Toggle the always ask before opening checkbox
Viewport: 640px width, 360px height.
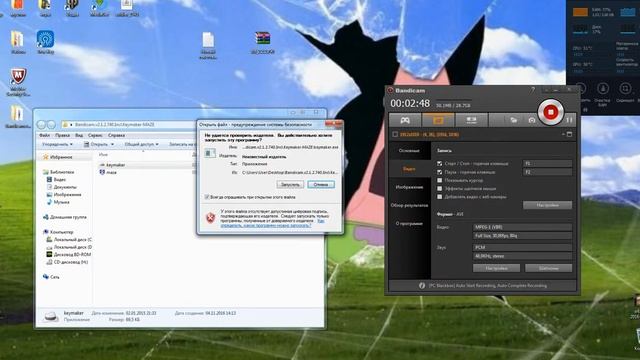(207, 197)
